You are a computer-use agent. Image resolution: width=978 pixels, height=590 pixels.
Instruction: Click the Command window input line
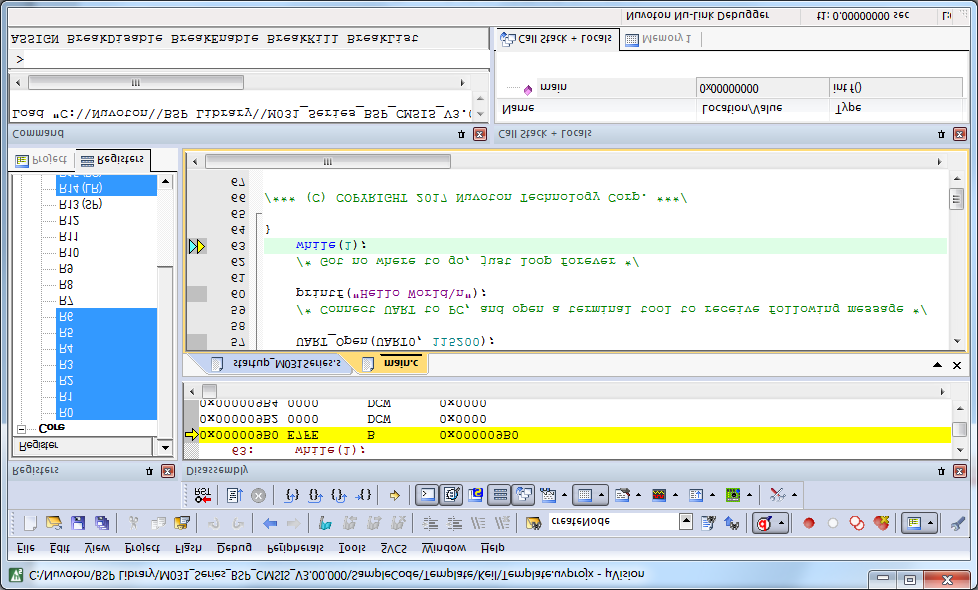tap(240, 60)
